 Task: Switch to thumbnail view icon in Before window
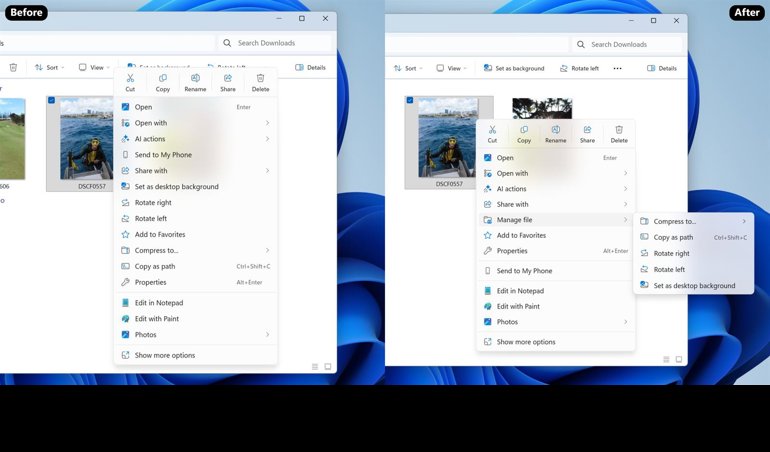click(327, 366)
